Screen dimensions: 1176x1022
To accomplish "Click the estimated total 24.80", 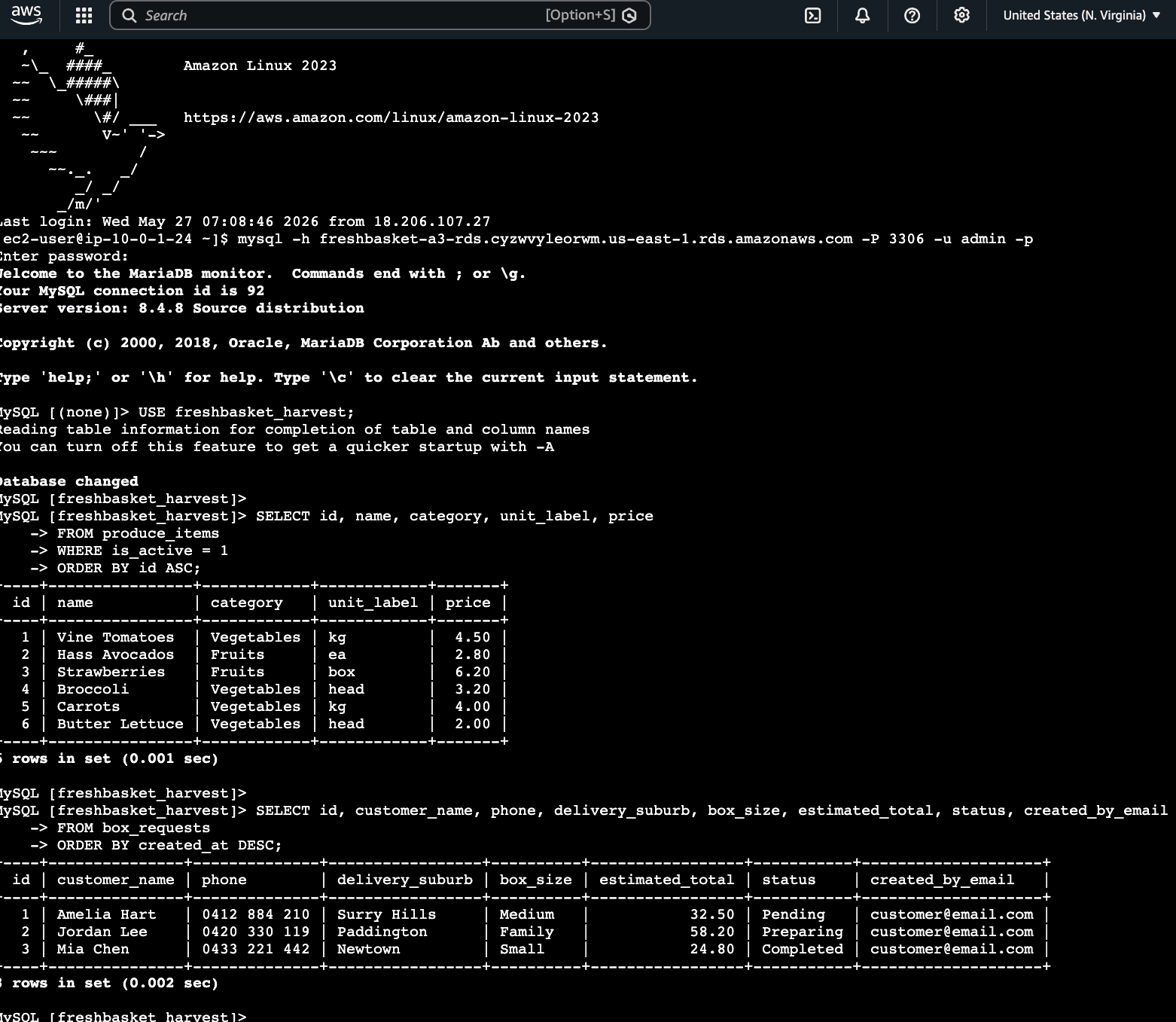I will 711,949.
